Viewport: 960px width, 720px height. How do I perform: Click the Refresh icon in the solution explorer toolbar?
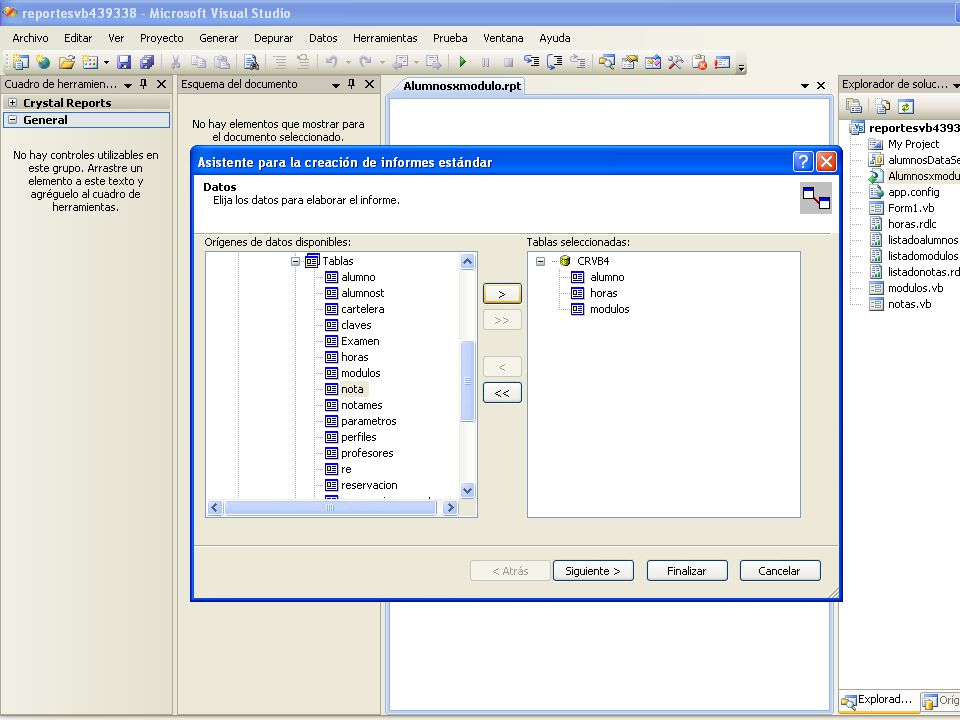pos(906,107)
